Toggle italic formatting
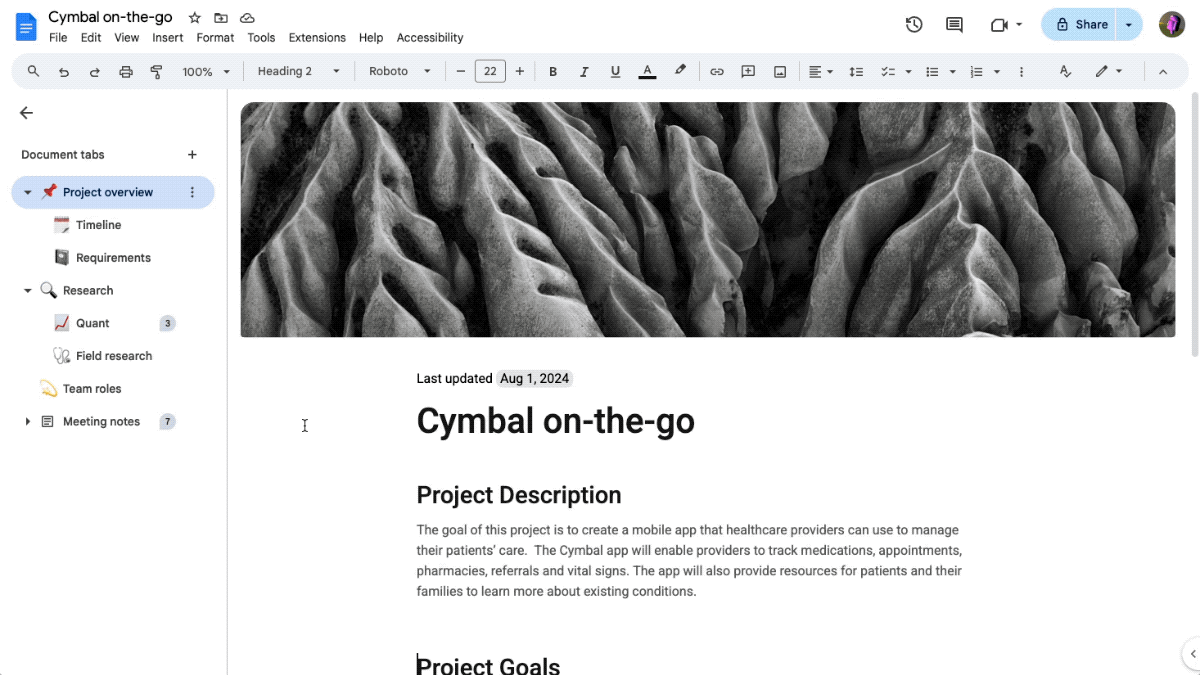Image resolution: width=1200 pixels, height=675 pixels. click(x=584, y=71)
